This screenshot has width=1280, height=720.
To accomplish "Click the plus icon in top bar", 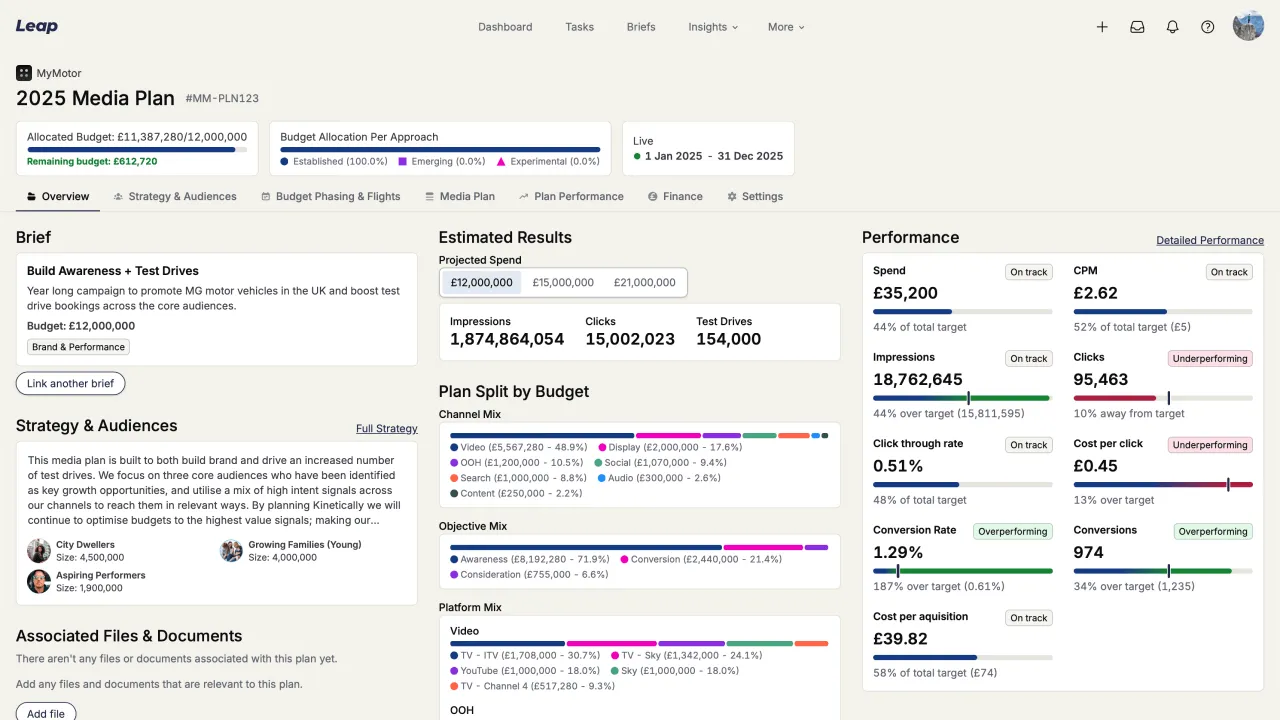I will click(1102, 27).
